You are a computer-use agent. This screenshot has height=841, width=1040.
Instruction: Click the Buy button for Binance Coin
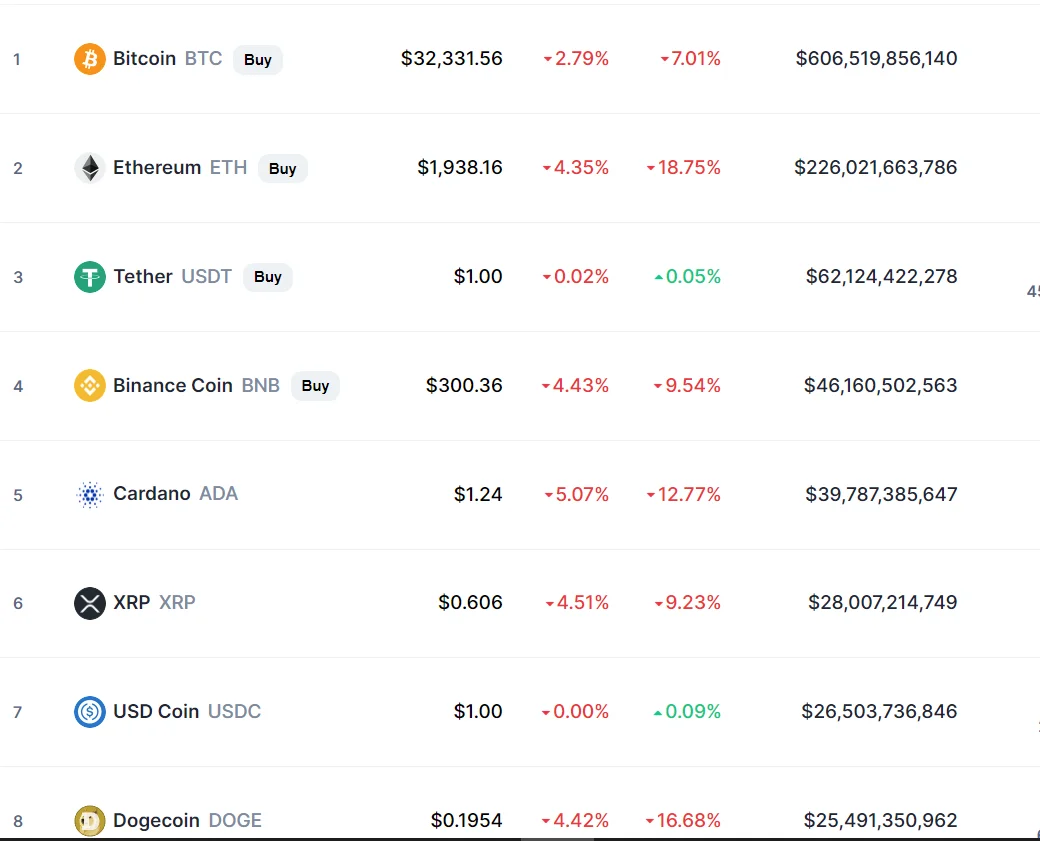pos(315,385)
